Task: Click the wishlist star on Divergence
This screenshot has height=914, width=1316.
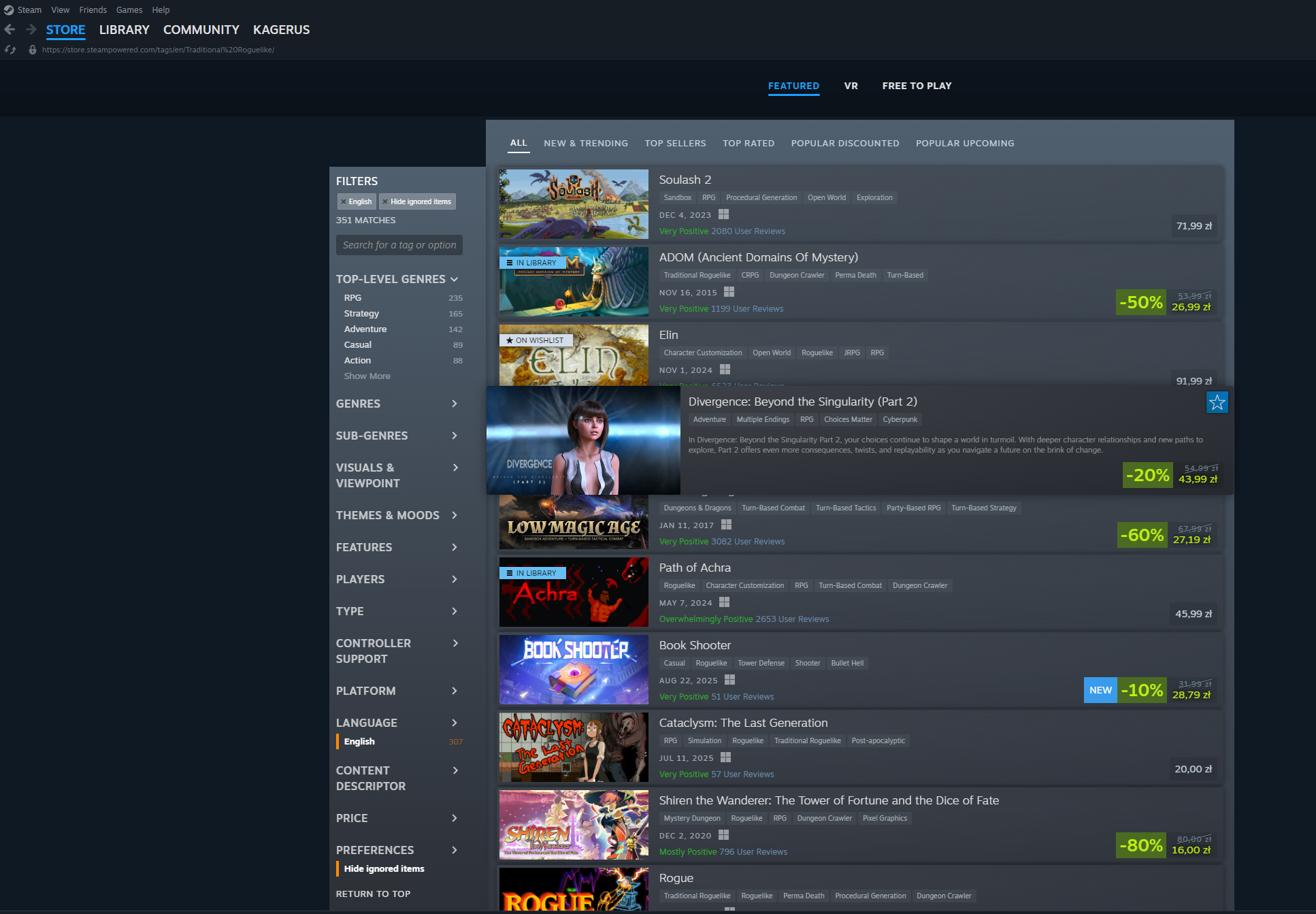Action: click(1217, 402)
